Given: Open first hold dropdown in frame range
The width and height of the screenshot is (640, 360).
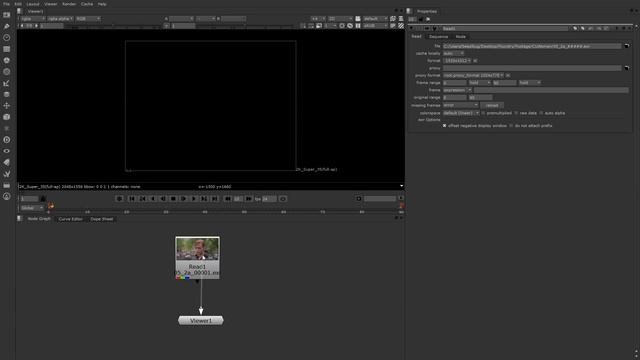Looking at the screenshot, I should pos(480,83).
